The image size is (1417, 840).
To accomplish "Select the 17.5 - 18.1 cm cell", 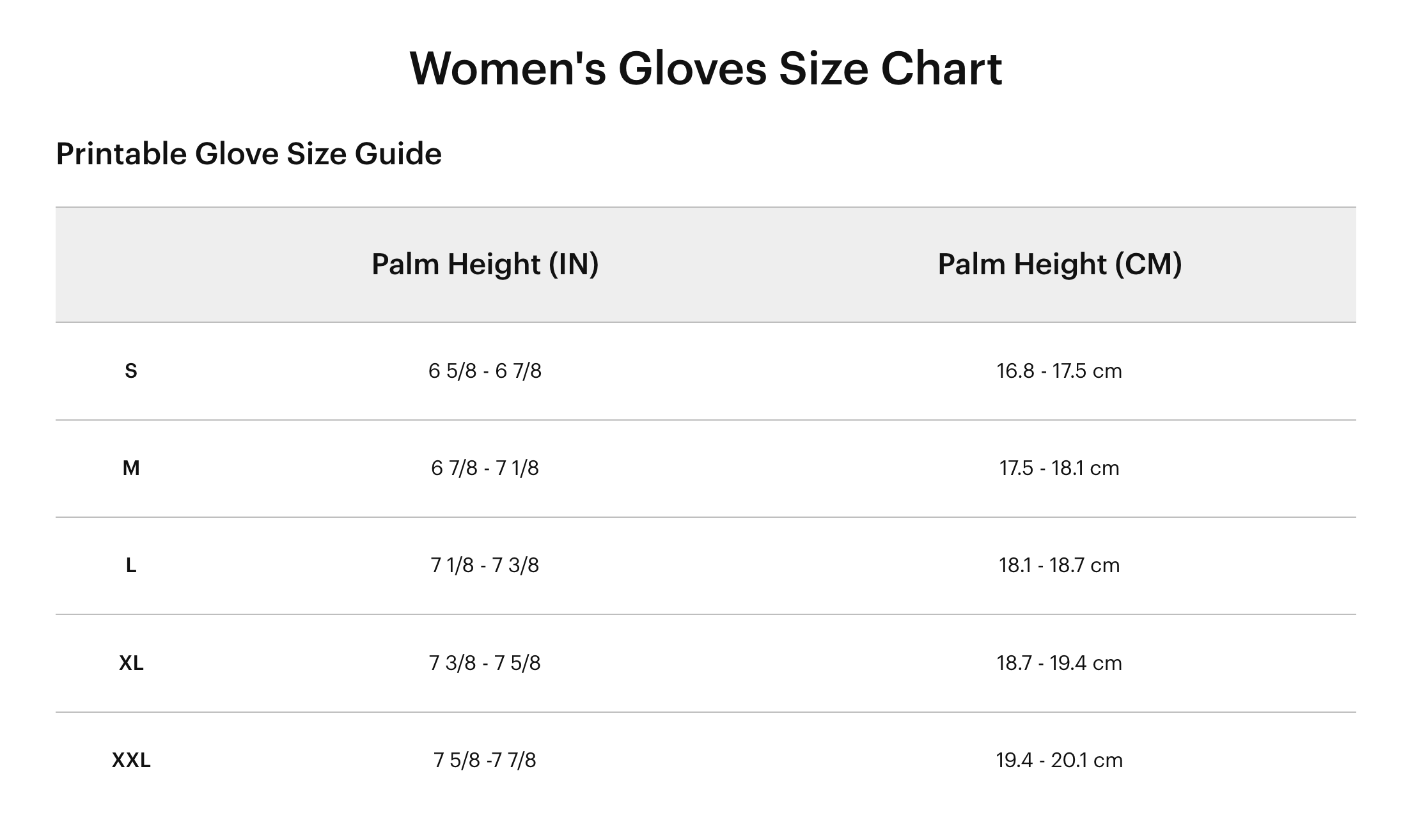I will tap(1060, 468).
